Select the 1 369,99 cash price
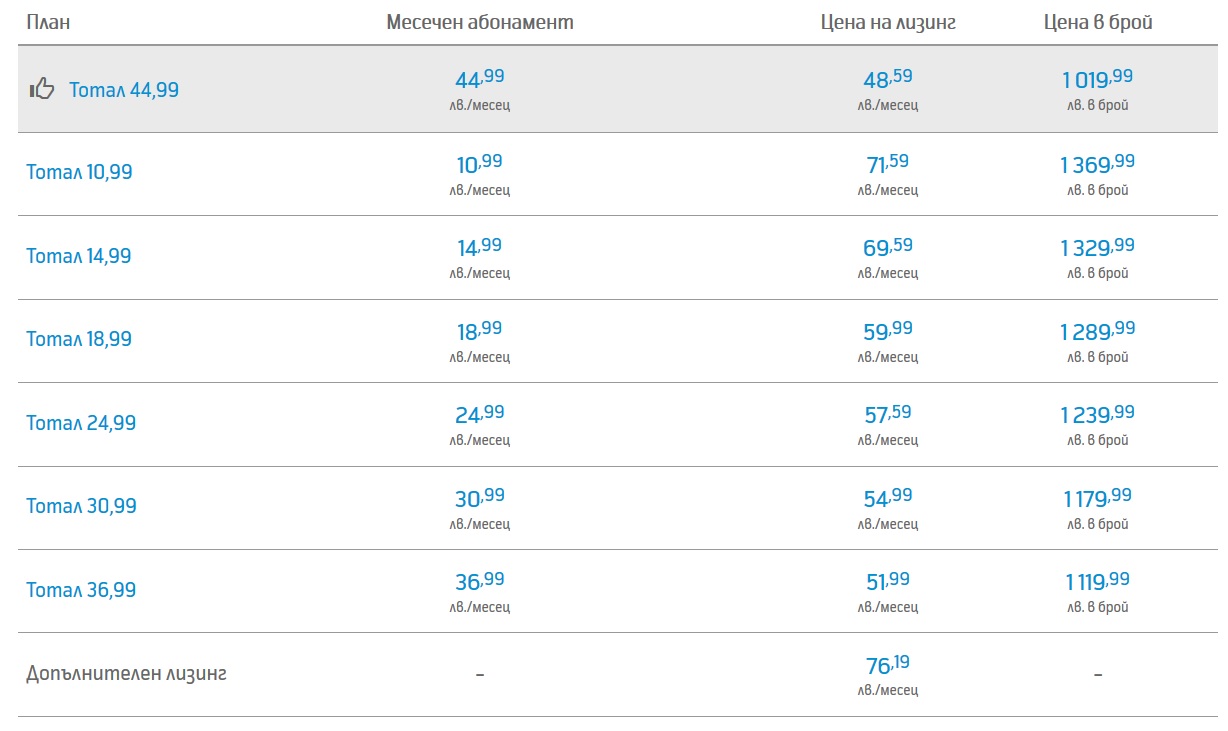Screen dimensions: 1228x731 (x=1098, y=163)
